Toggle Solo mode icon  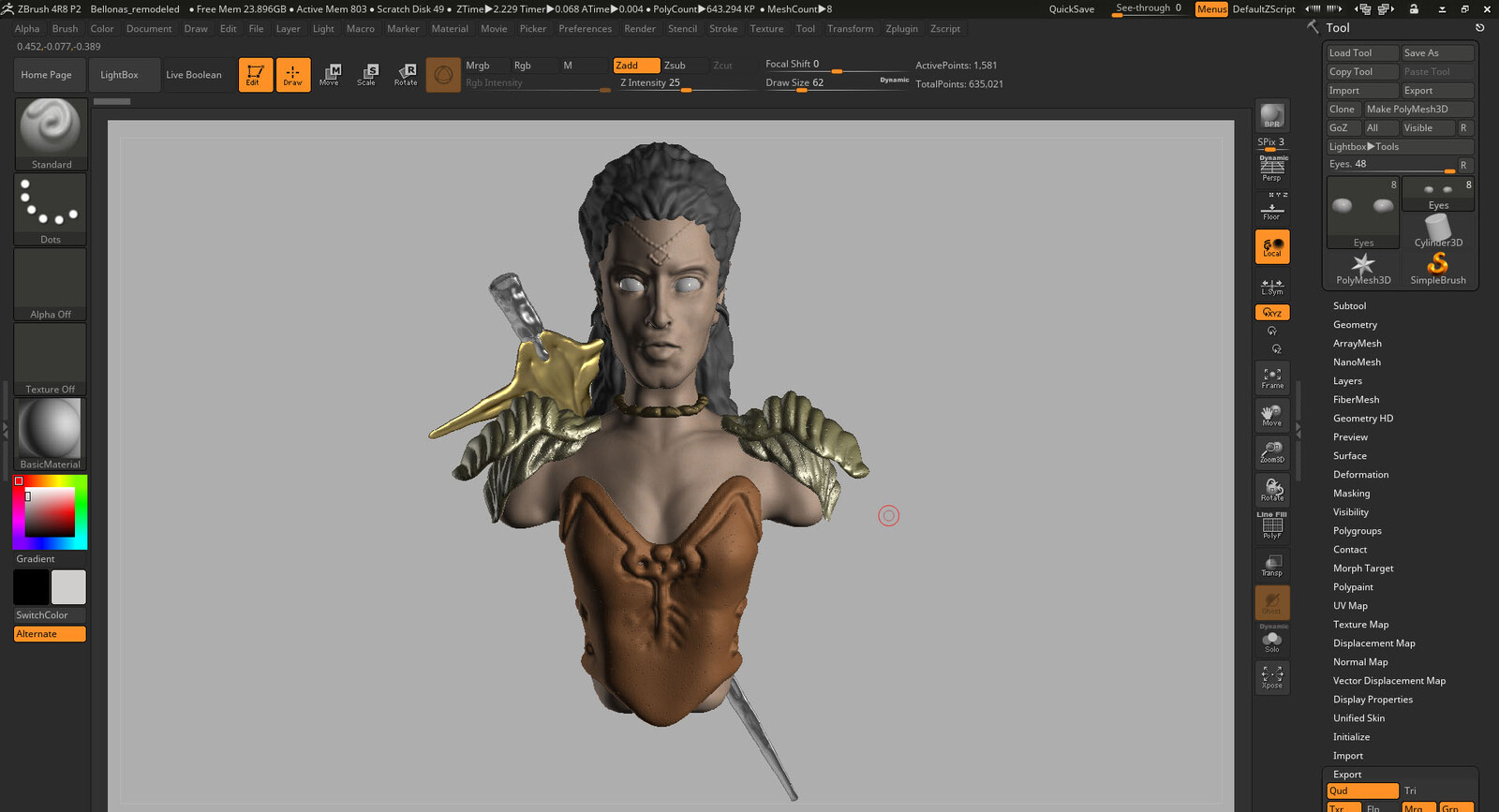[1272, 641]
